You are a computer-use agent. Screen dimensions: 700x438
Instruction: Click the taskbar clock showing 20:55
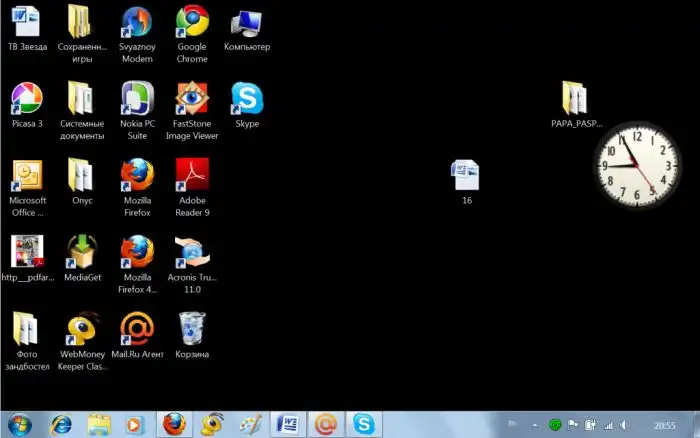click(x=664, y=425)
